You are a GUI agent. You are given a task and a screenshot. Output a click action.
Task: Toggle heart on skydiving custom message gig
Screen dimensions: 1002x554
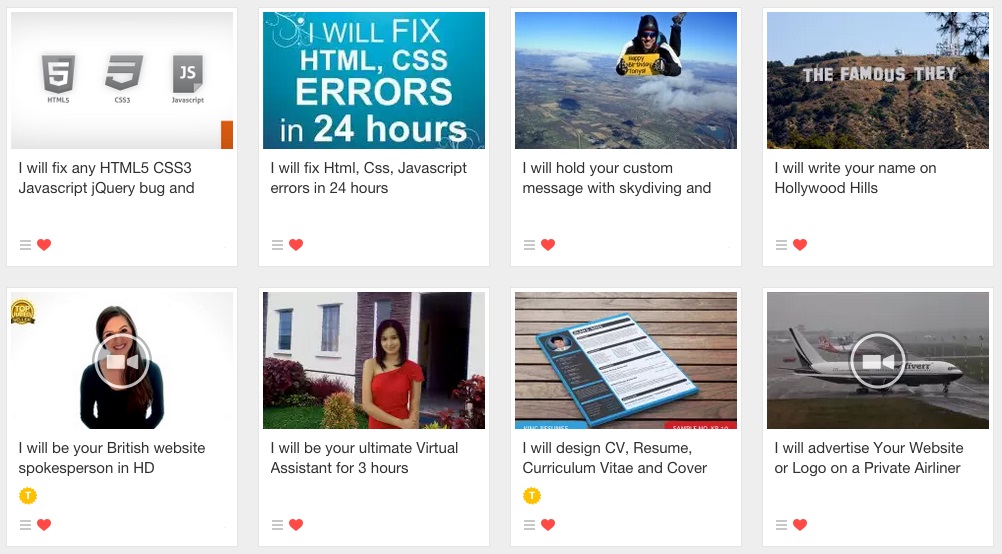[x=548, y=245]
